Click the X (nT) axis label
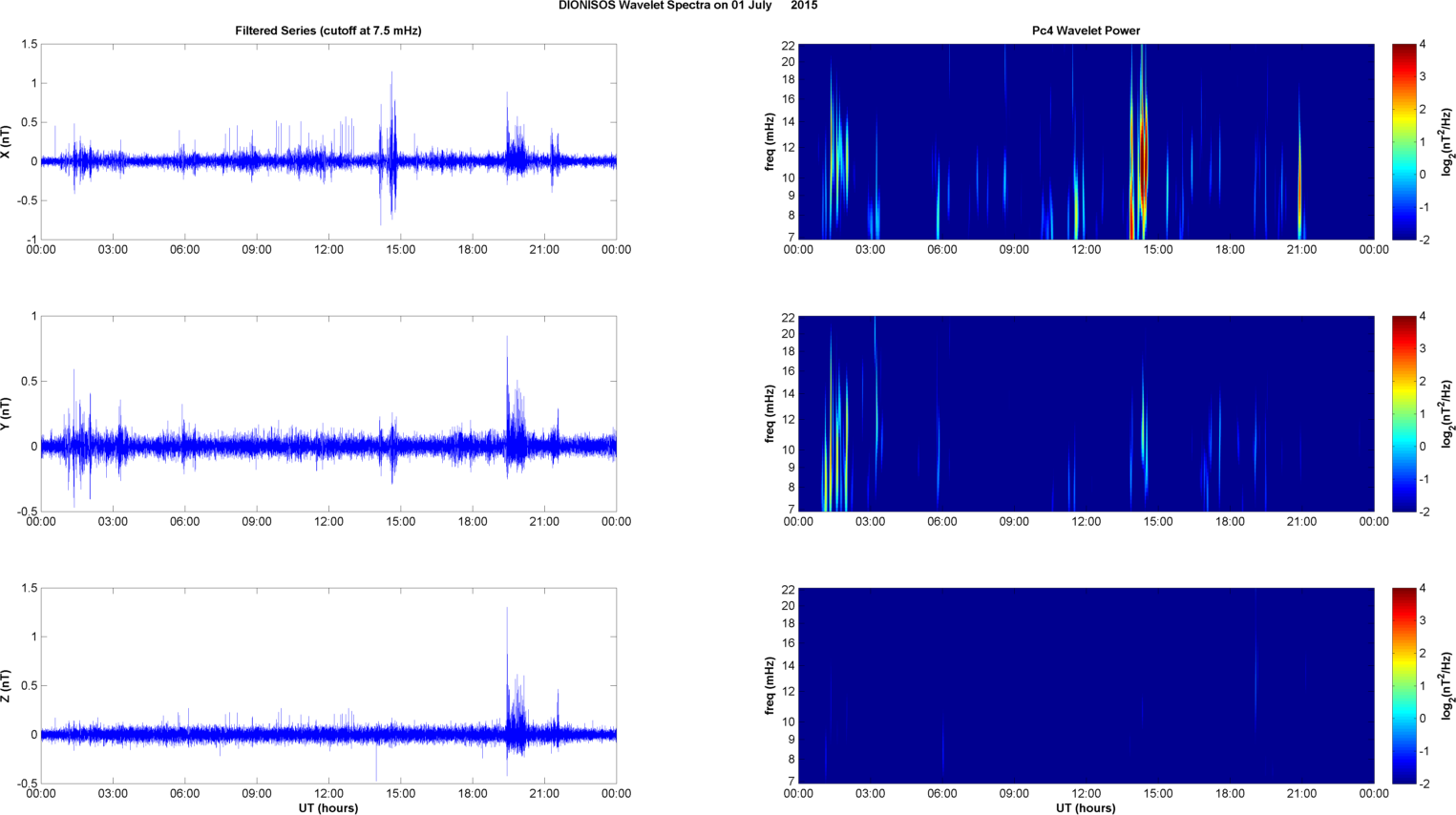Image resolution: width=1456 pixels, height=815 pixels. (x=6, y=142)
